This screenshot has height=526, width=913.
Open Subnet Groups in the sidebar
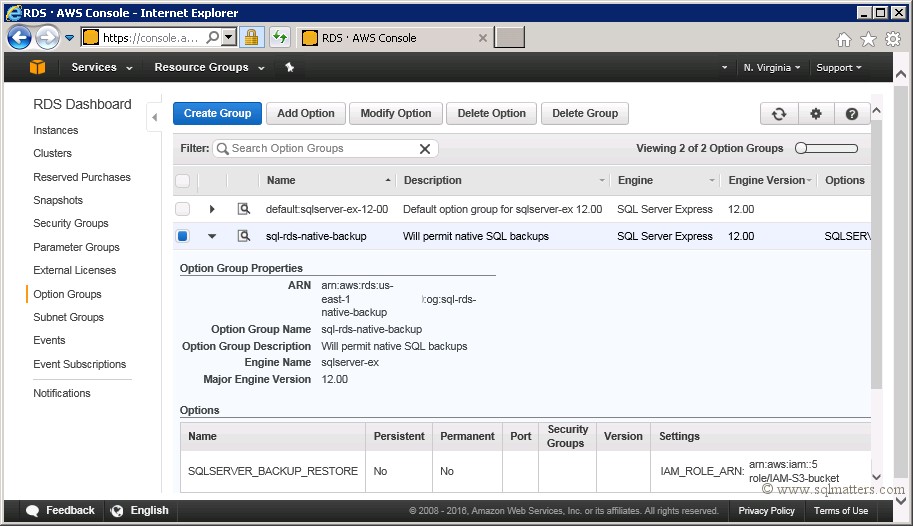68,317
